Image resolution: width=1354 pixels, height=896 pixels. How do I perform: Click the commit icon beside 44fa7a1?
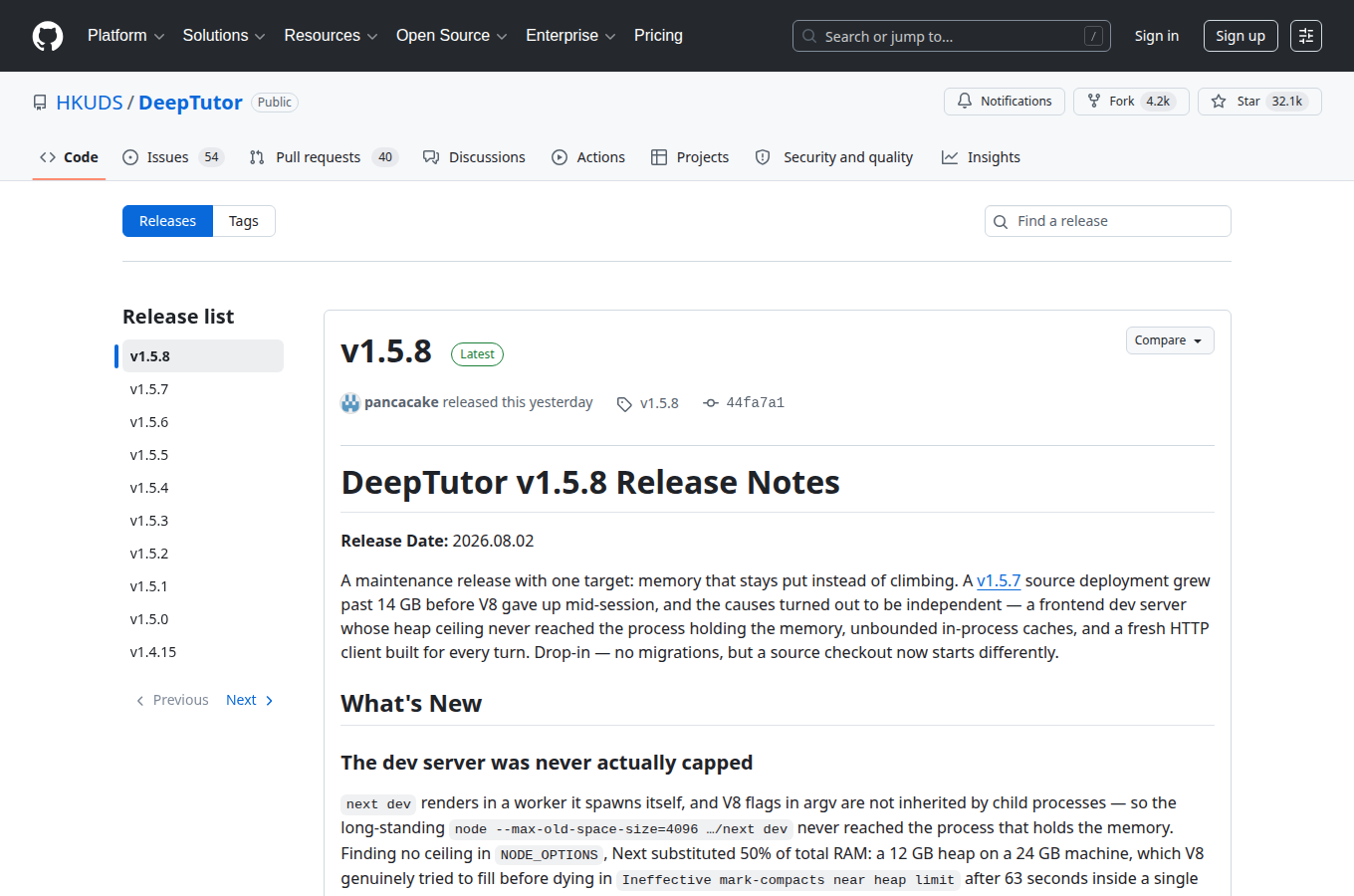[x=711, y=403]
